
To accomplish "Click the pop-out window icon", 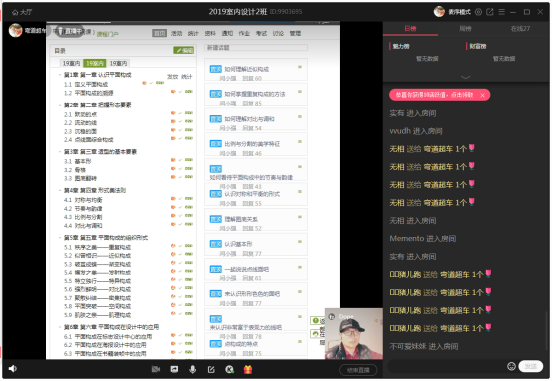I will click(x=490, y=12).
